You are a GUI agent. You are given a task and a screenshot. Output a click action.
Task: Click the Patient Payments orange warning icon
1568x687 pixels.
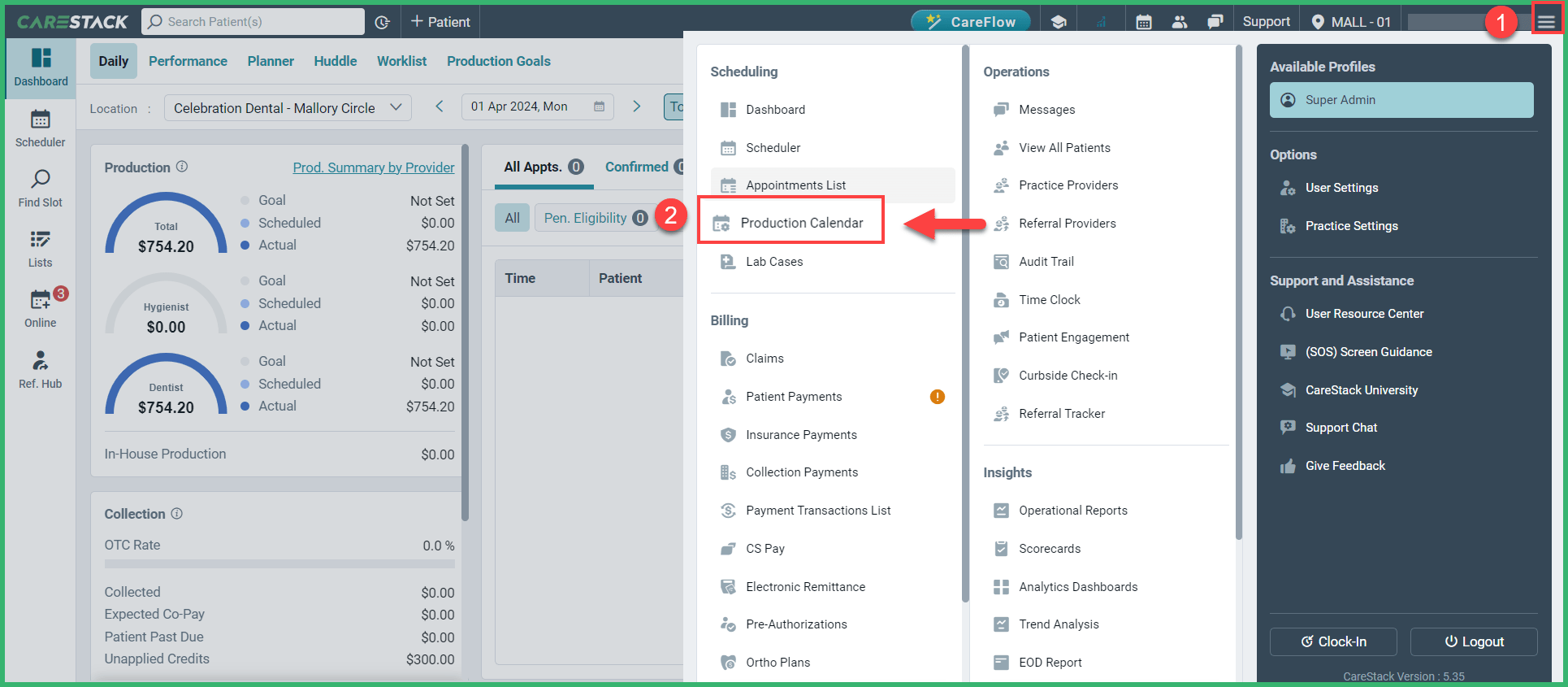pyautogui.click(x=938, y=397)
